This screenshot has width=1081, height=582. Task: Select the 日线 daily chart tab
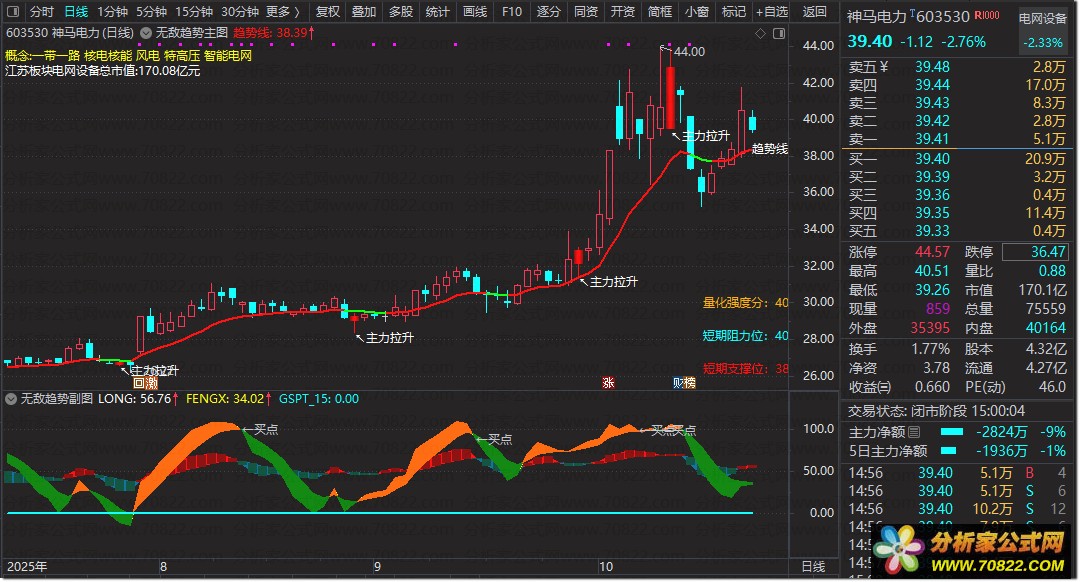(76, 12)
